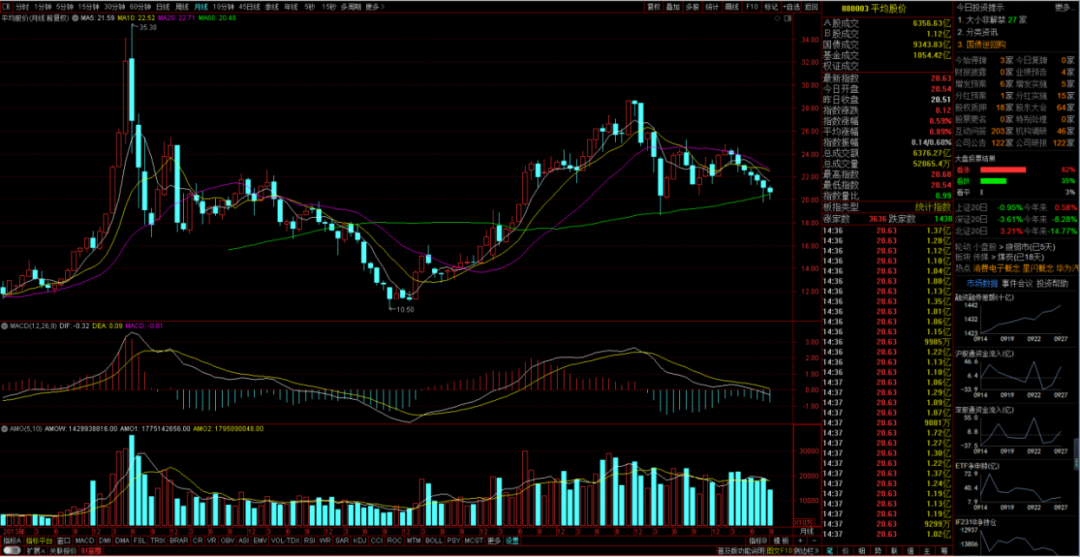
Task: Open the 关联报价 tab
Action: coord(63,551)
